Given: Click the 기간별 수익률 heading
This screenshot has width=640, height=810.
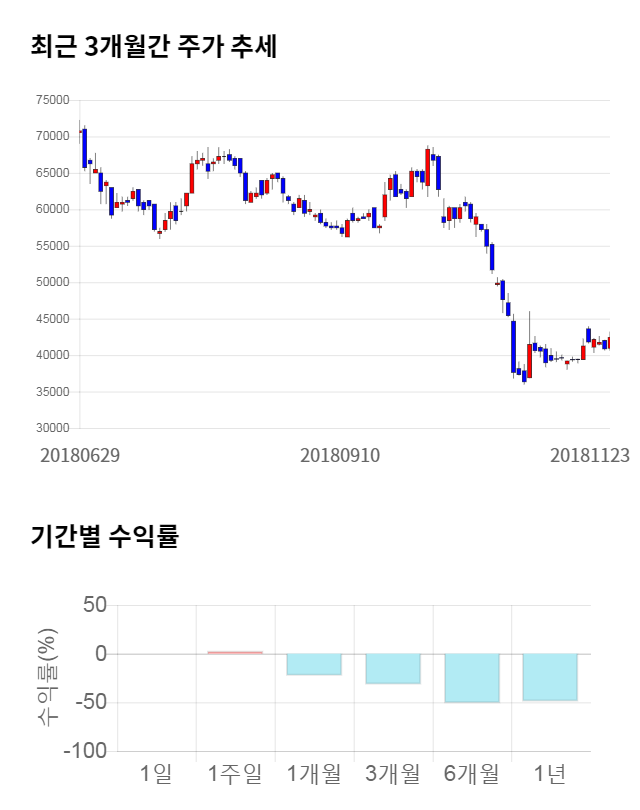Looking at the screenshot, I should 104,536.
